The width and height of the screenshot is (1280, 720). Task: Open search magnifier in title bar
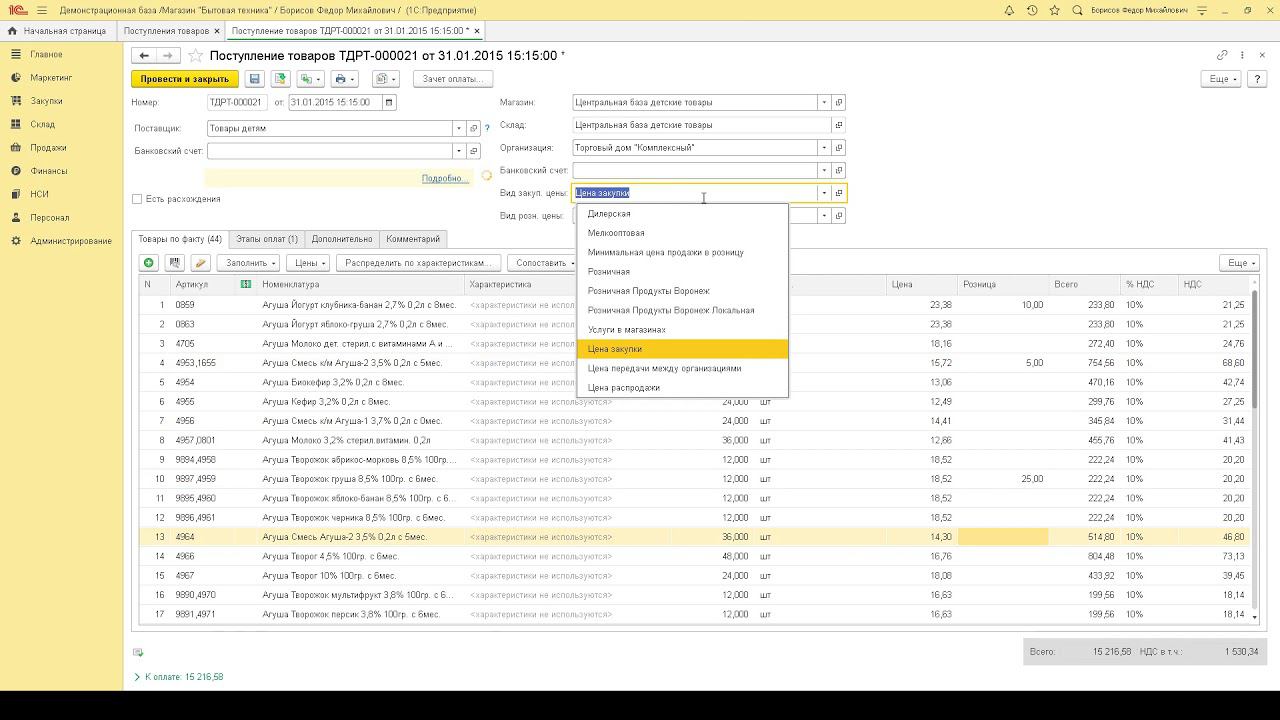(x=1078, y=10)
